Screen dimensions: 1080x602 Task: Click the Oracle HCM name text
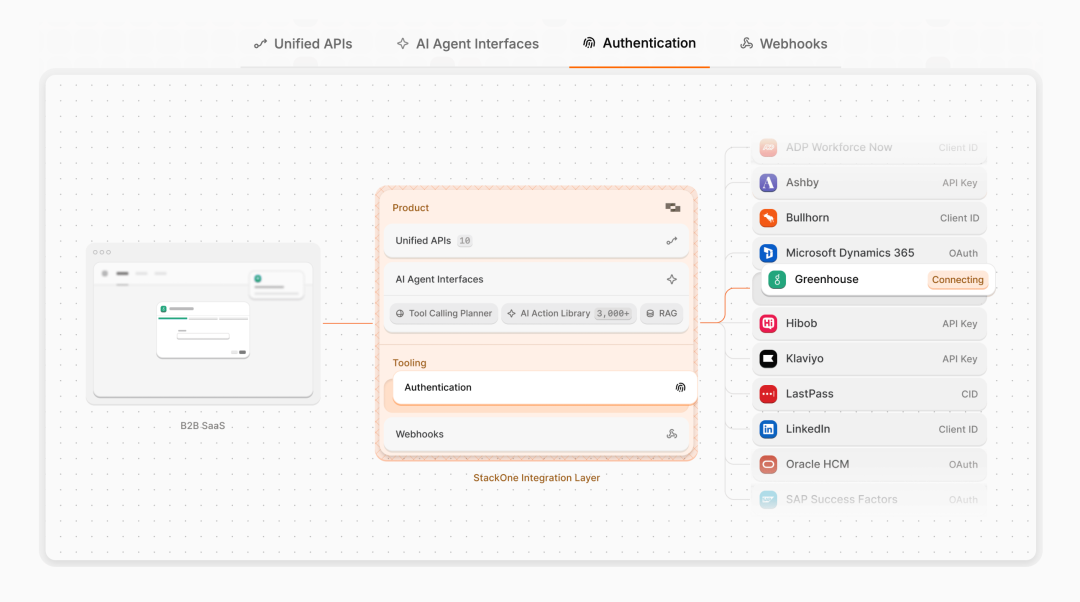[818, 464]
